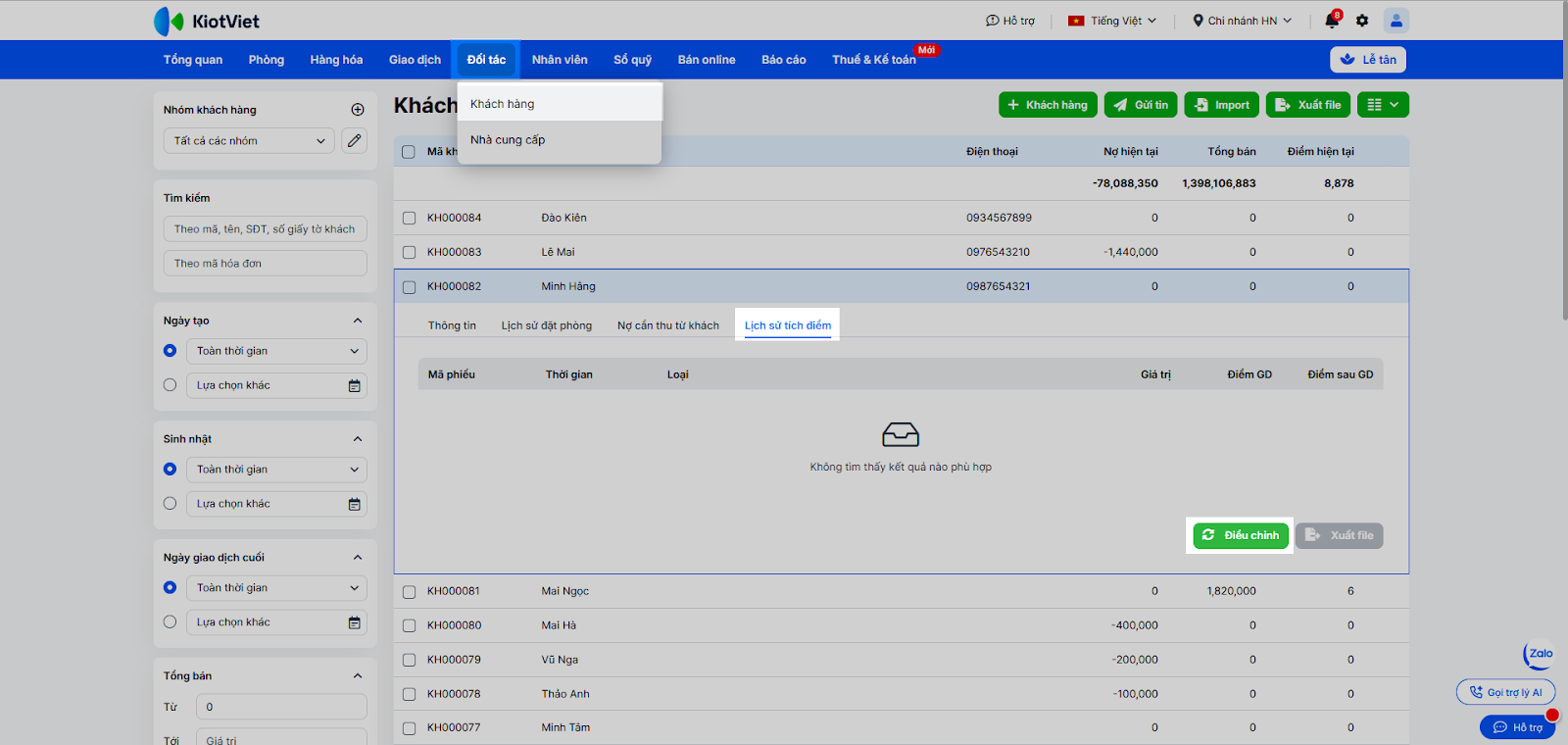Screen dimensions: 1568x745
Task: Open column display options button
Action: [x=1383, y=105]
